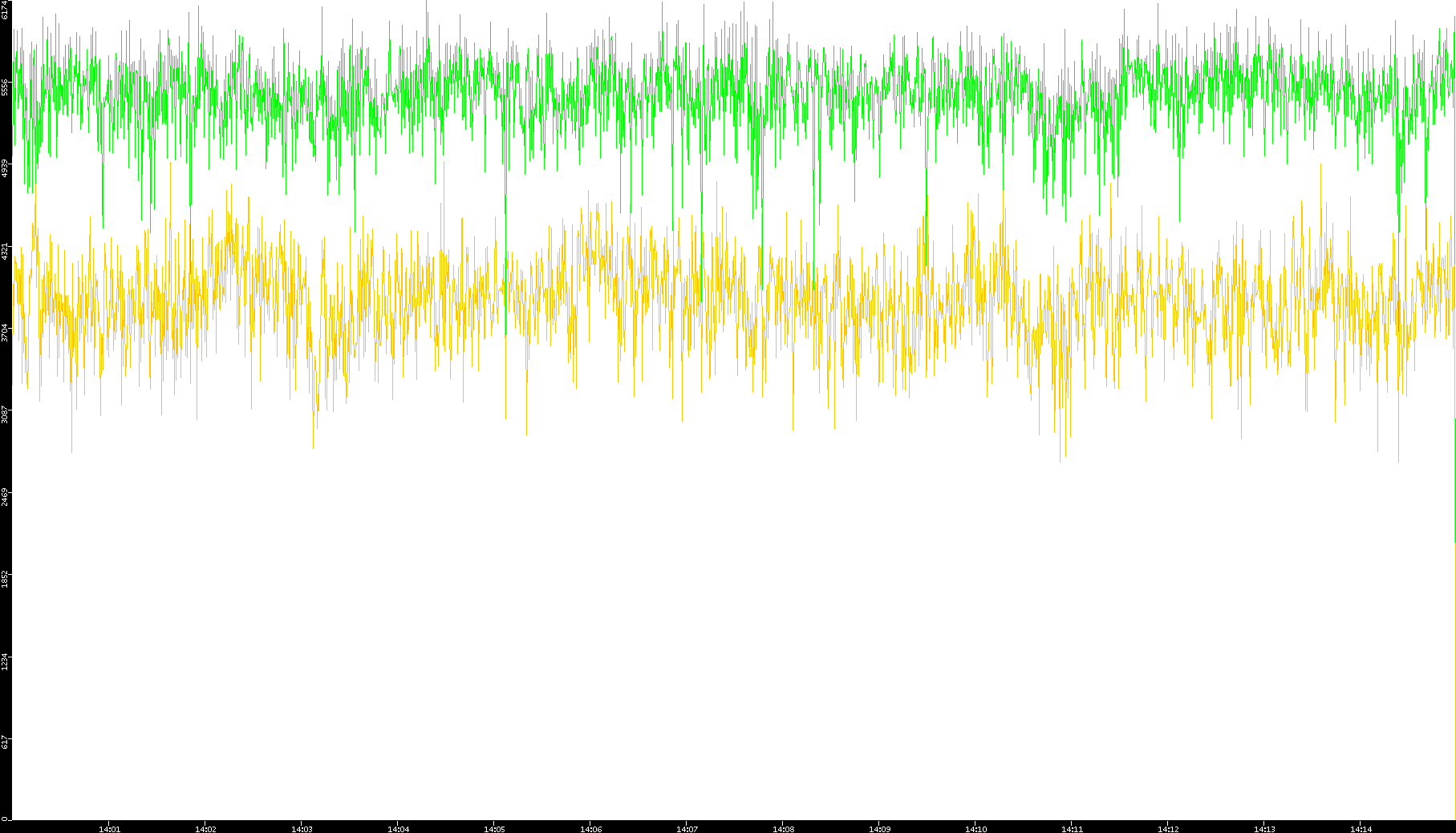Select the 4321 y-axis value
1456x833 pixels.
5,251
